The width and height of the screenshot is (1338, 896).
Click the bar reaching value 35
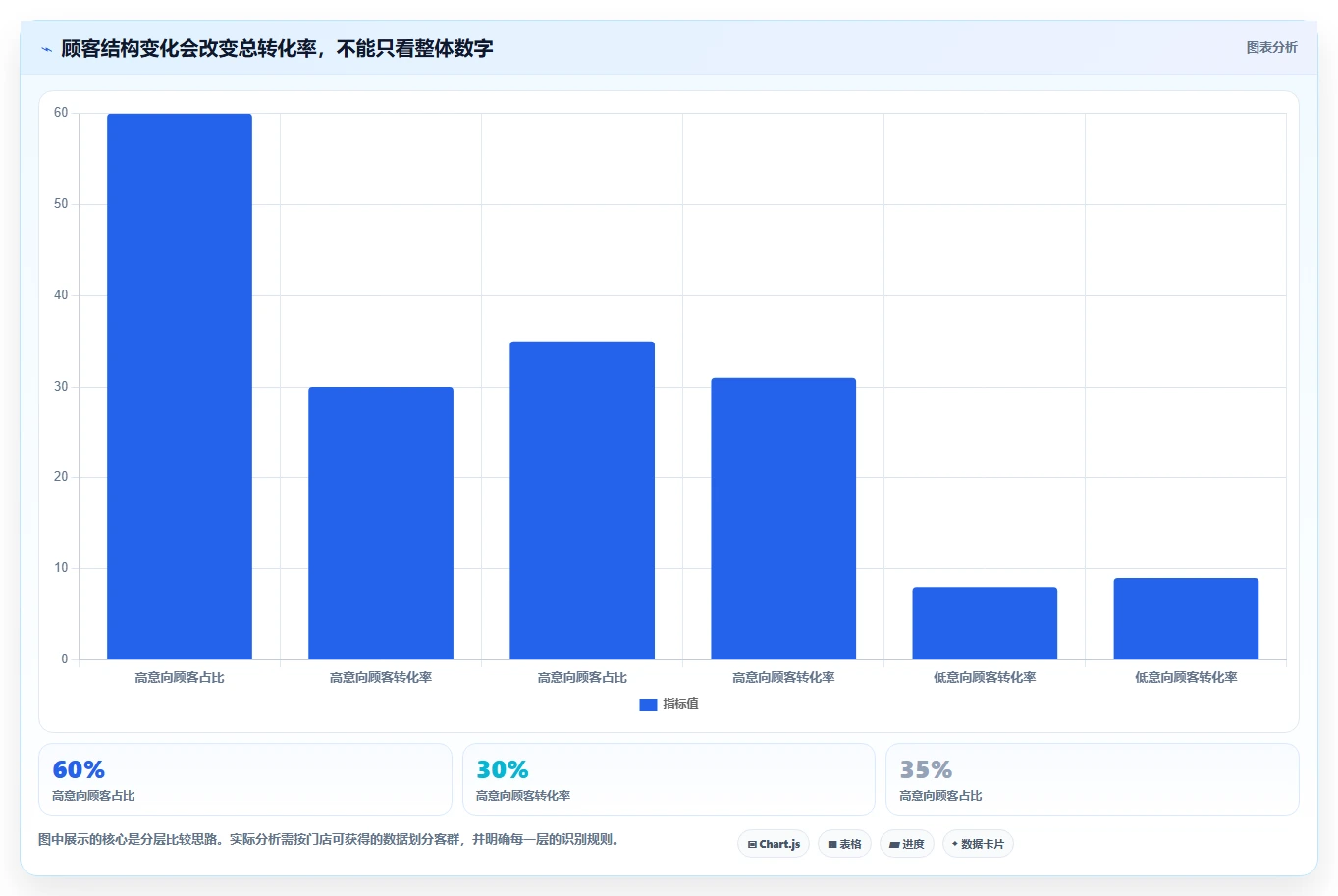tap(582, 501)
